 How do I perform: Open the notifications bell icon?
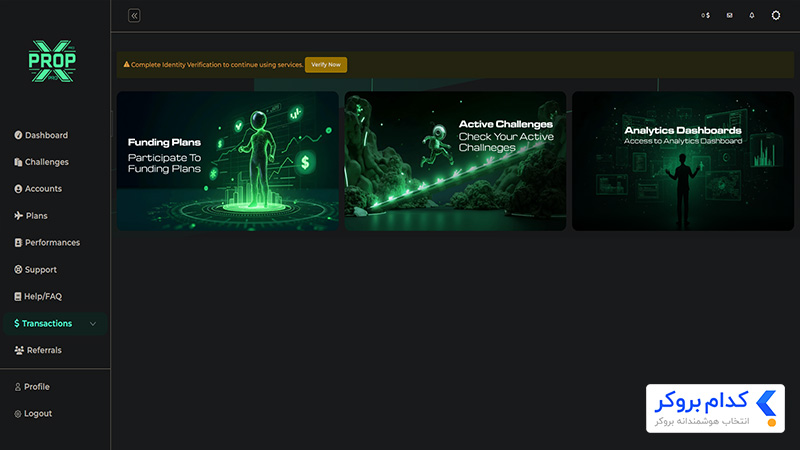(752, 15)
